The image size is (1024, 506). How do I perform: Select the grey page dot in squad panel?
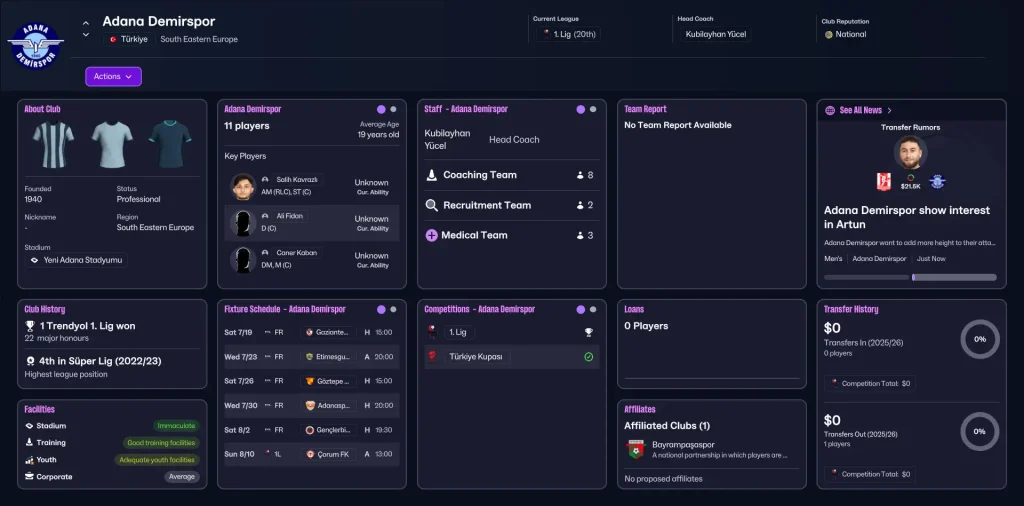[393, 110]
